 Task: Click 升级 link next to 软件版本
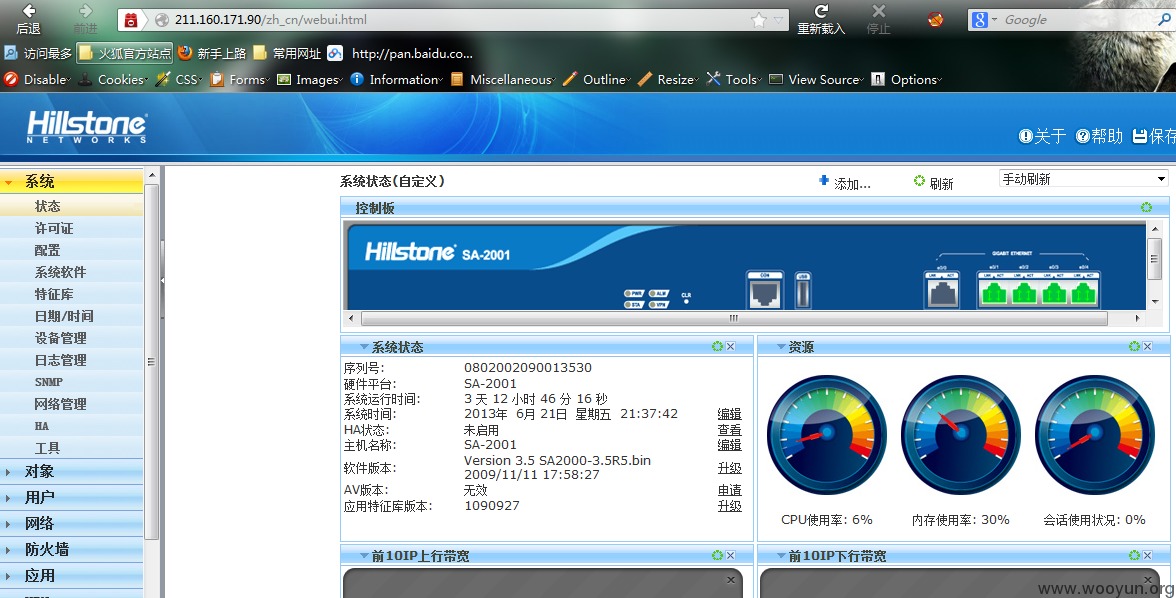pyautogui.click(x=730, y=467)
